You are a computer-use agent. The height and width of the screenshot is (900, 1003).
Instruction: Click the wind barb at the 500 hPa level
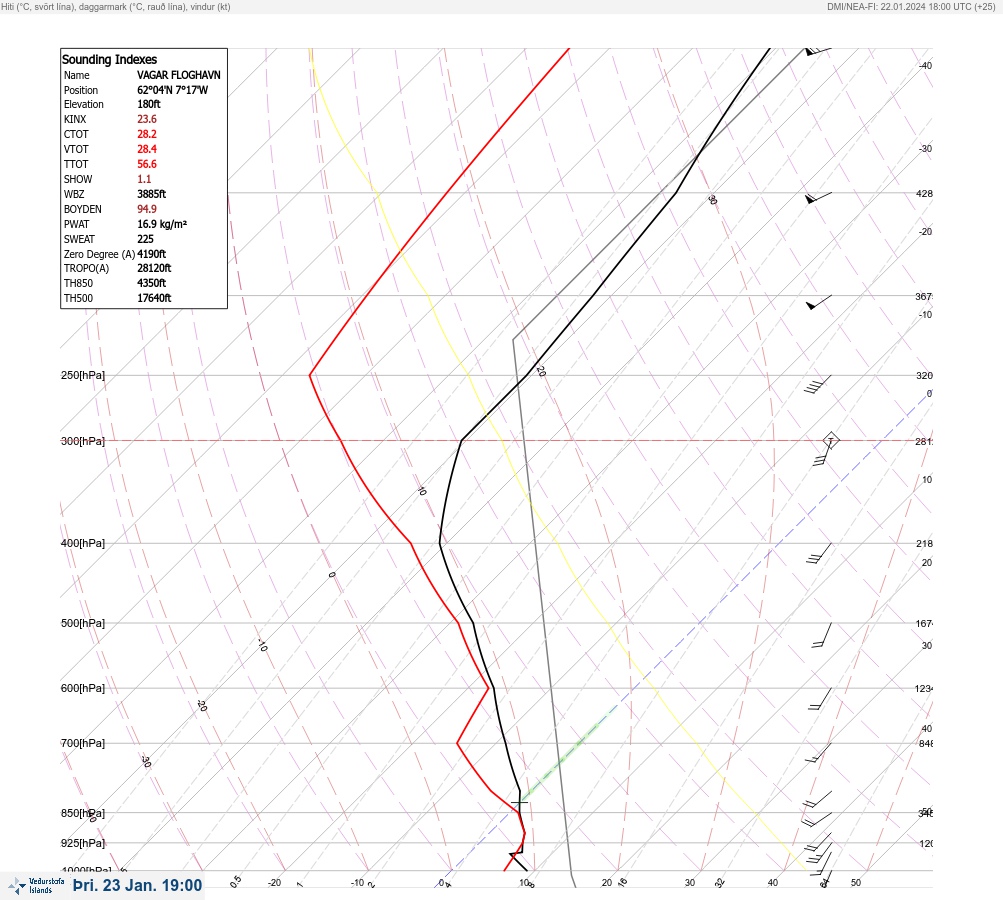pos(822,635)
